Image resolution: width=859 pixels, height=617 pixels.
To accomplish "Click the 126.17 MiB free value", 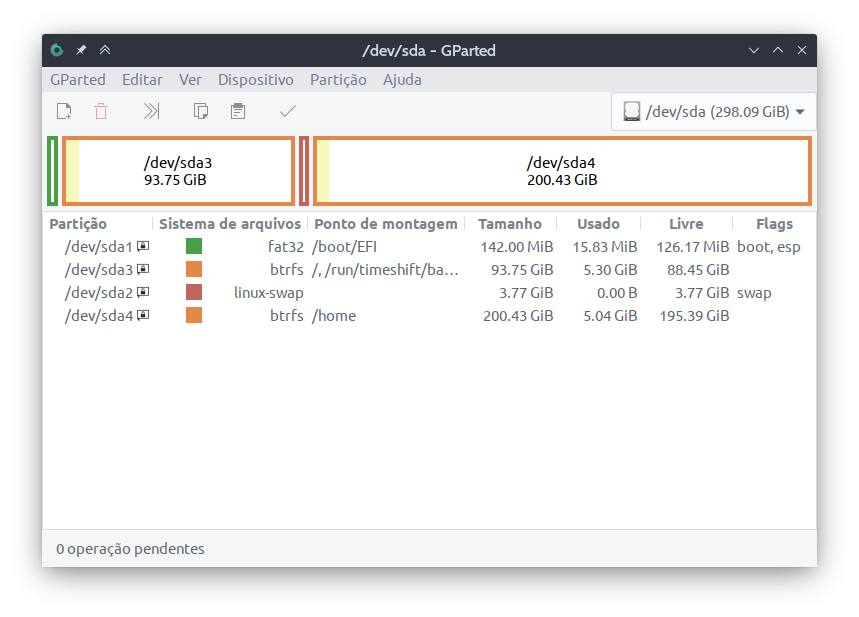I will (x=692, y=247).
